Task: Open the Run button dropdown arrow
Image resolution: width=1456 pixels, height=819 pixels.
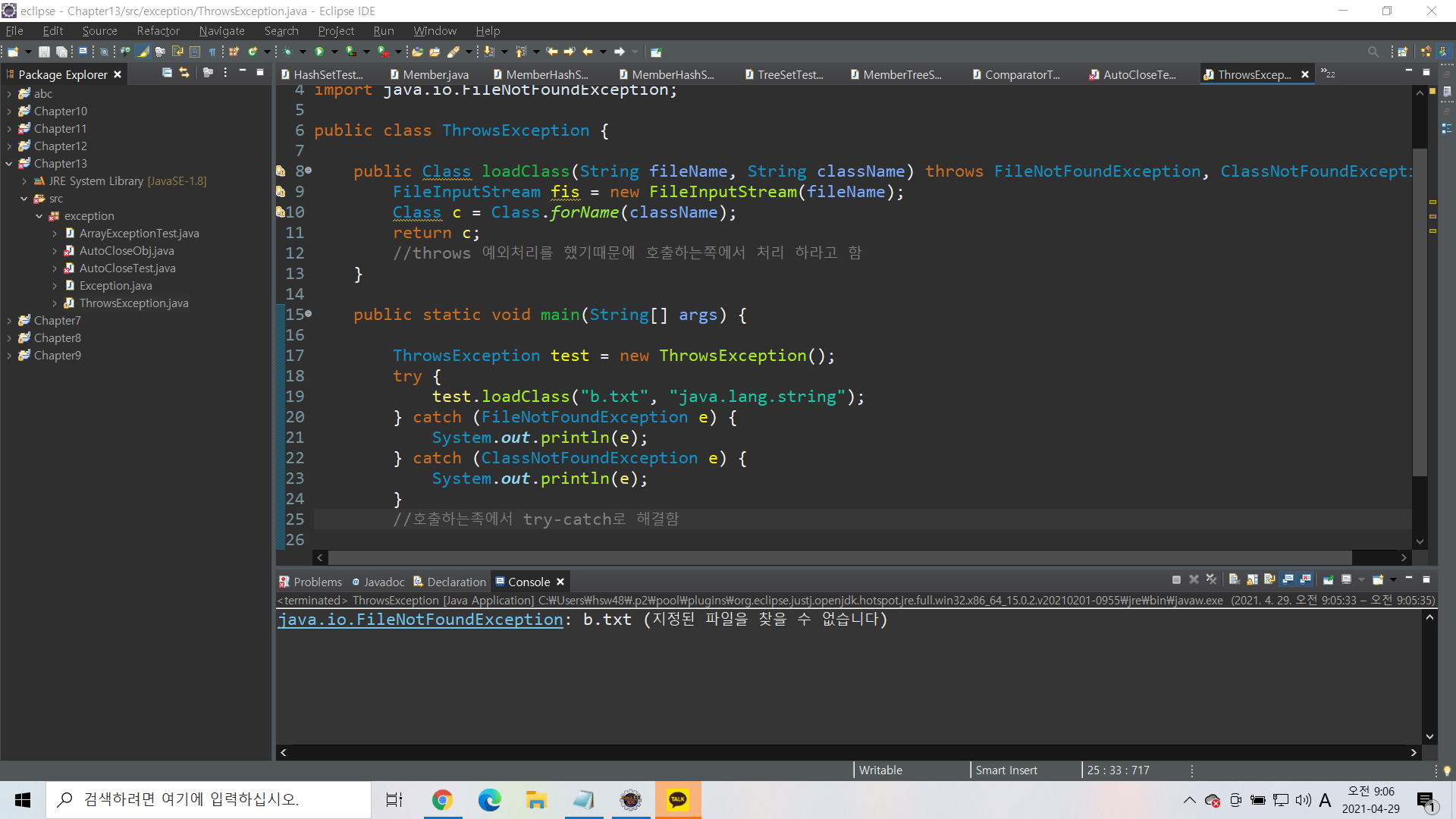Action: coord(334,52)
